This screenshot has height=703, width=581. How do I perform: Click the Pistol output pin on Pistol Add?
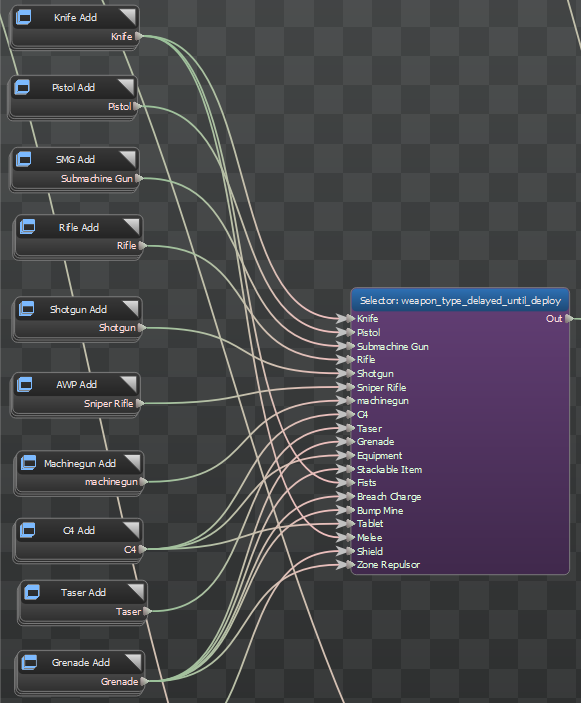[137, 106]
